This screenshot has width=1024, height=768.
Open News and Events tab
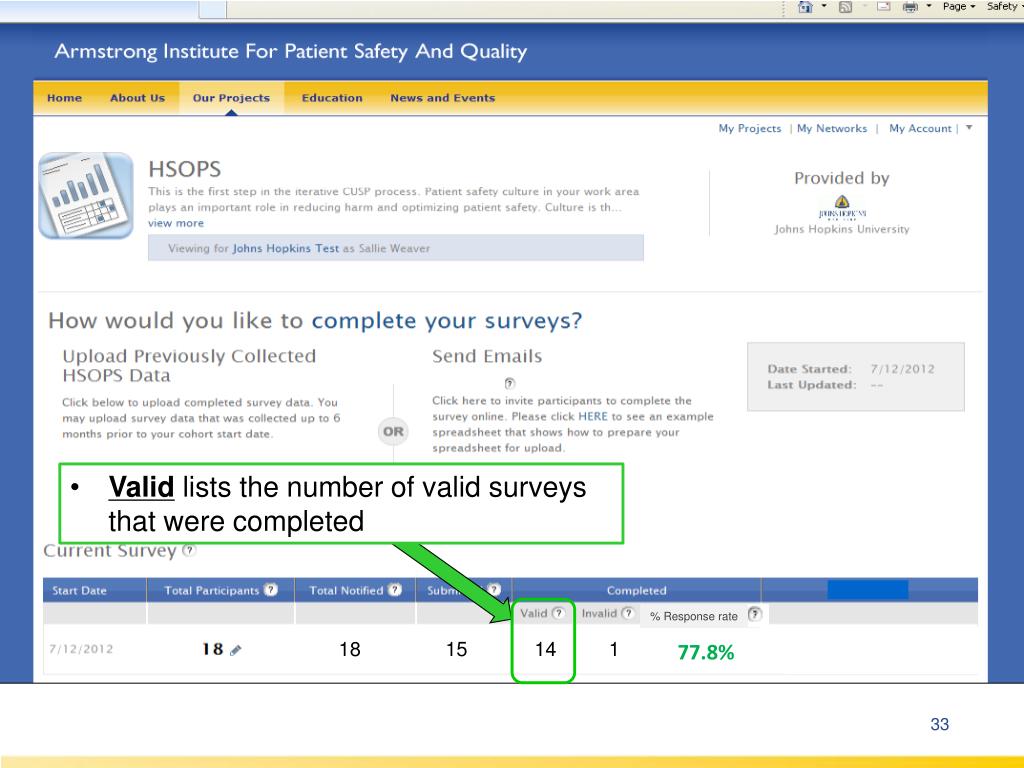pyautogui.click(x=443, y=98)
